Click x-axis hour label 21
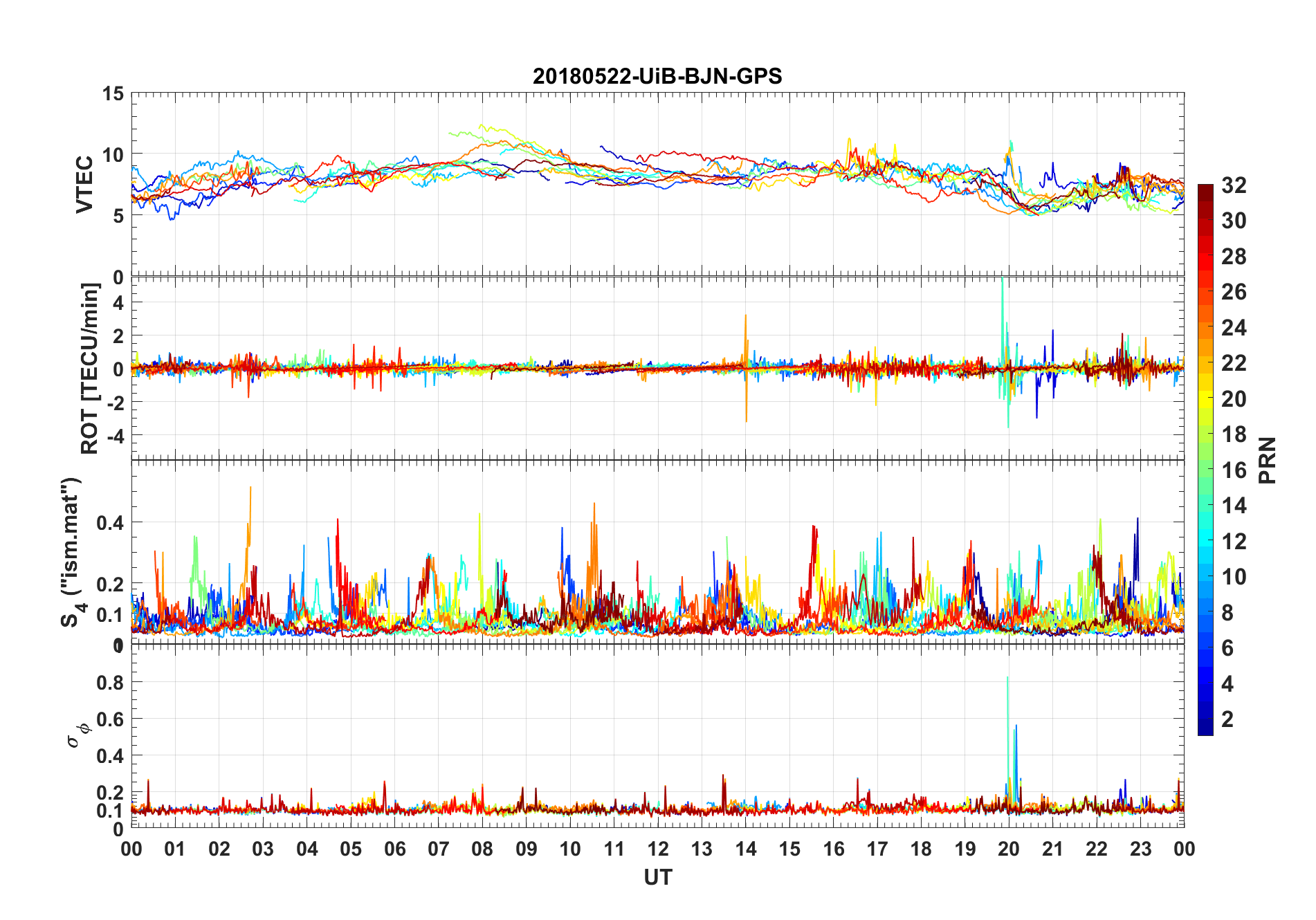Image resolution: width=1316 pixels, height=920 pixels. pos(1053,849)
